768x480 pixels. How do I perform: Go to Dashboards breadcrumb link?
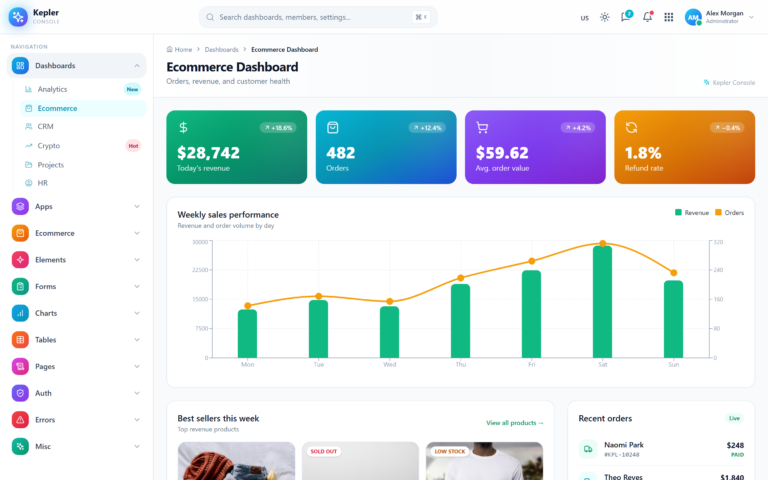(221, 49)
